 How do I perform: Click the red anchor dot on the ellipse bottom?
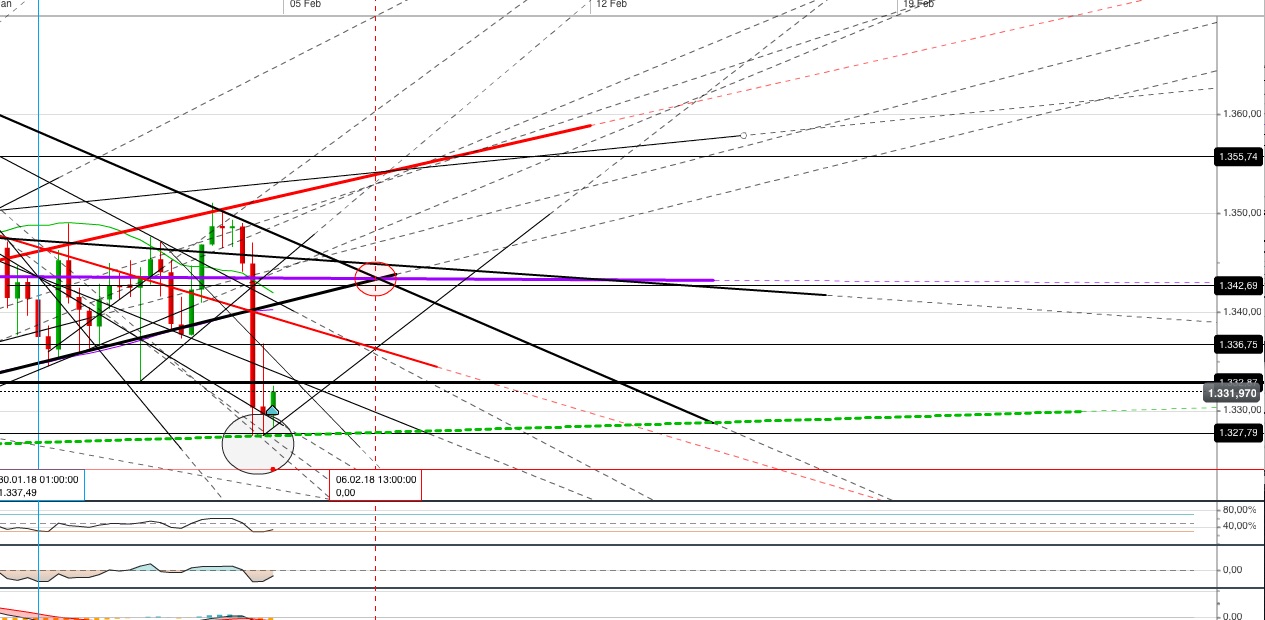tap(273, 469)
